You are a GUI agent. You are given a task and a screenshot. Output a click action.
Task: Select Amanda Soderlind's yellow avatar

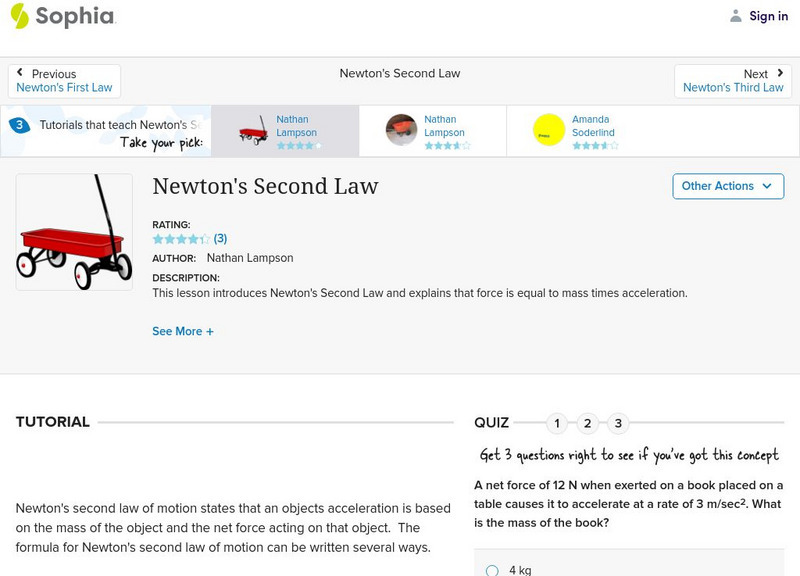(x=549, y=130)
